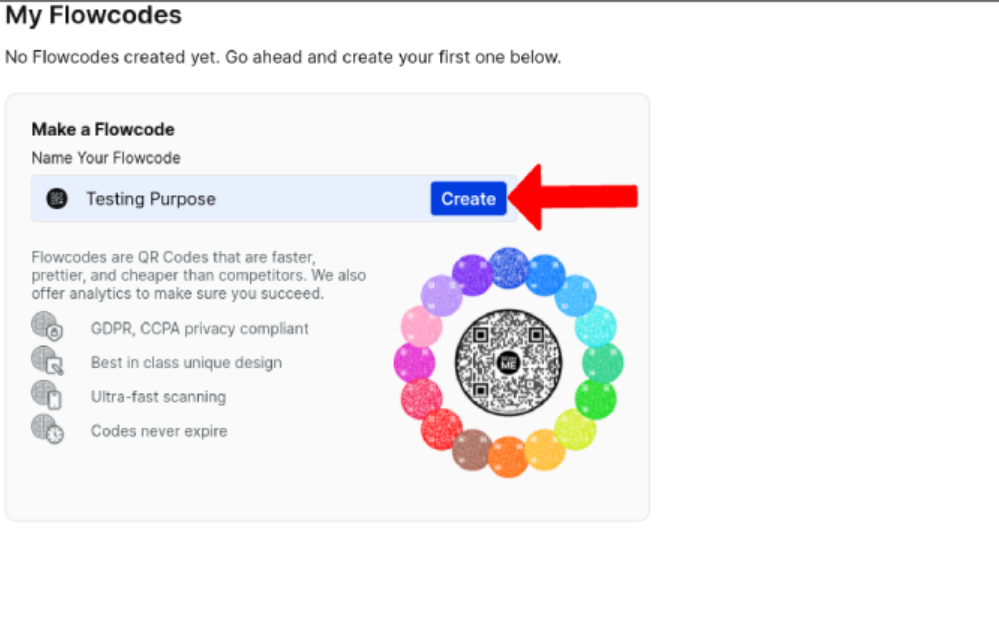
Task: Click the GDPR privacy compliant lock icon
Action: pos(47,326)
